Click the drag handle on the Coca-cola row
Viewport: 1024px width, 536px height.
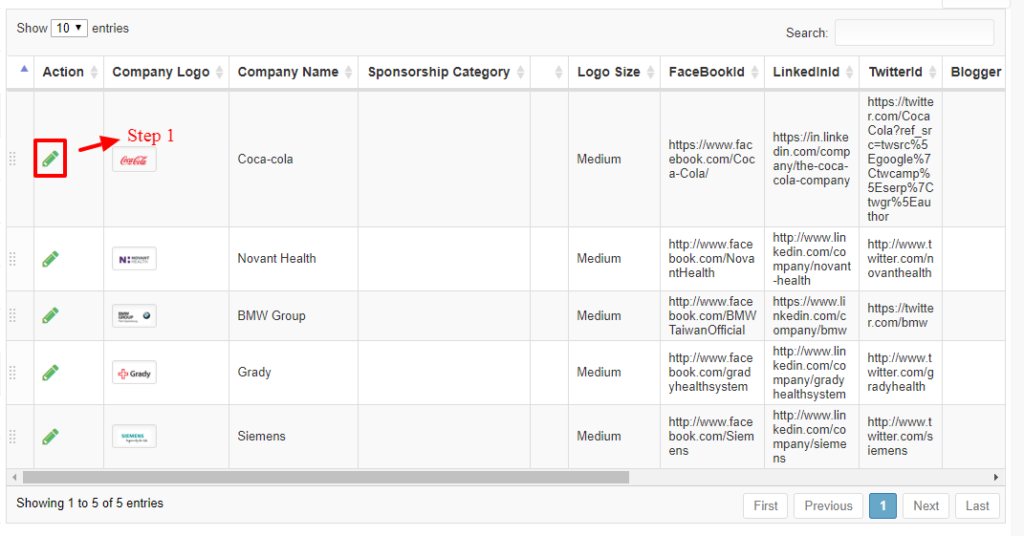[x=13, y=159]
